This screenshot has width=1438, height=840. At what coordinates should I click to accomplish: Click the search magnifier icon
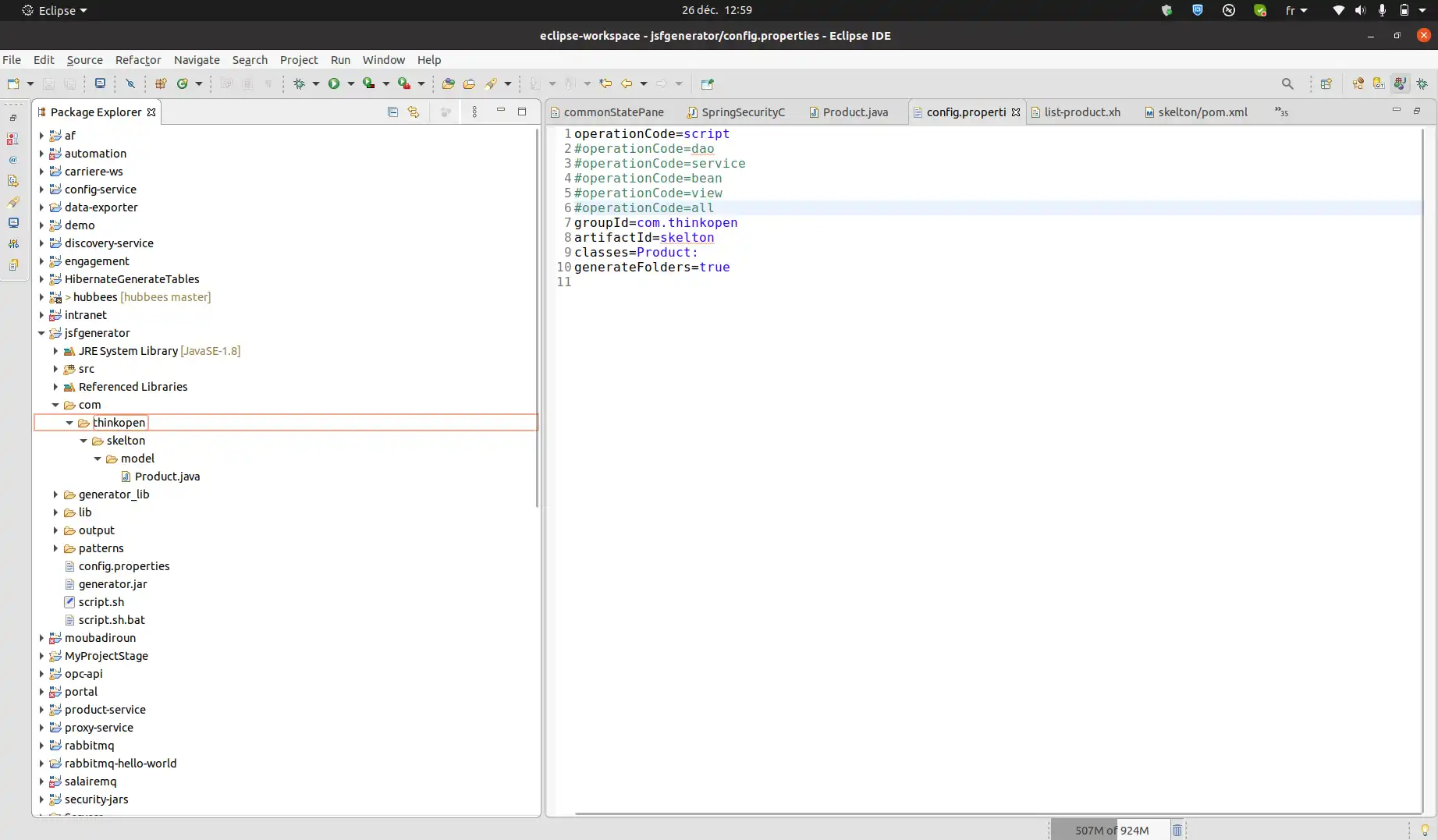[1287, 83]
